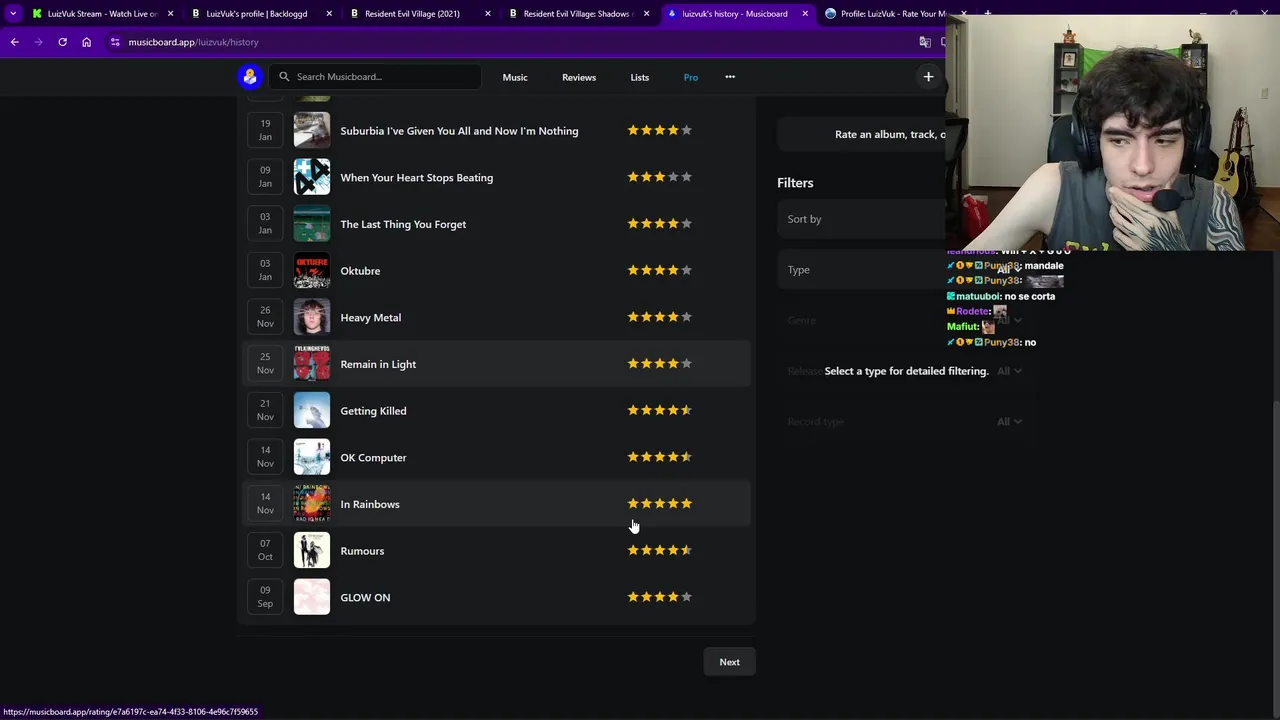Click GLOW ON star rating
Image resolution: width=1280 pixels, height=720 pixels.
659,597
